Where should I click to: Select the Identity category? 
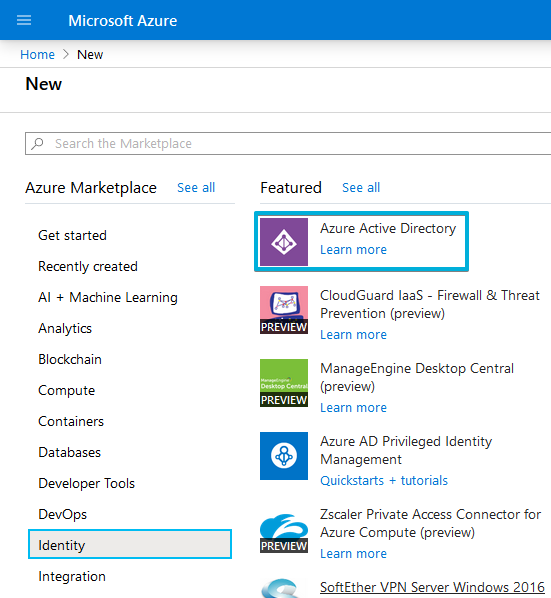130,544
